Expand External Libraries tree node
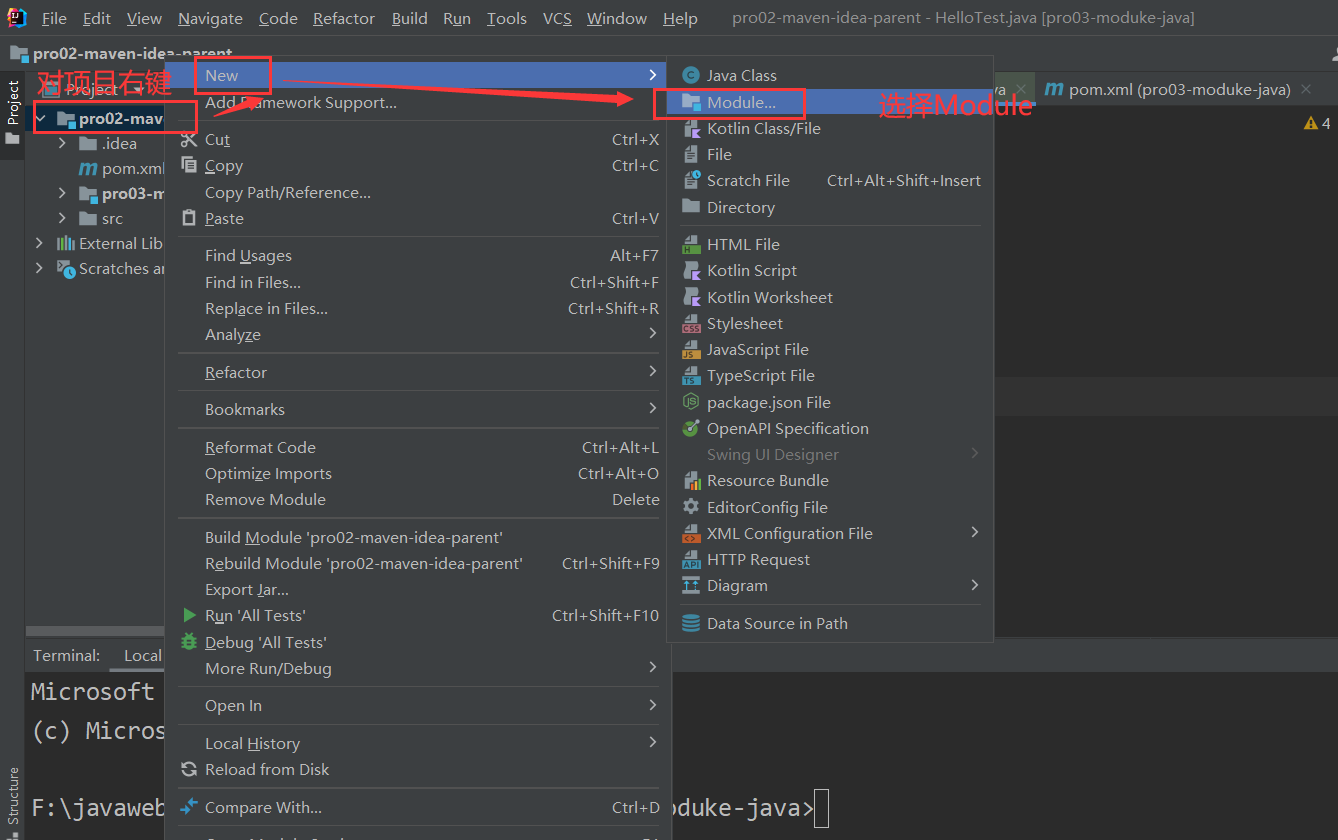This screenshot has height=840, width=1338. (x=40, y=243)
